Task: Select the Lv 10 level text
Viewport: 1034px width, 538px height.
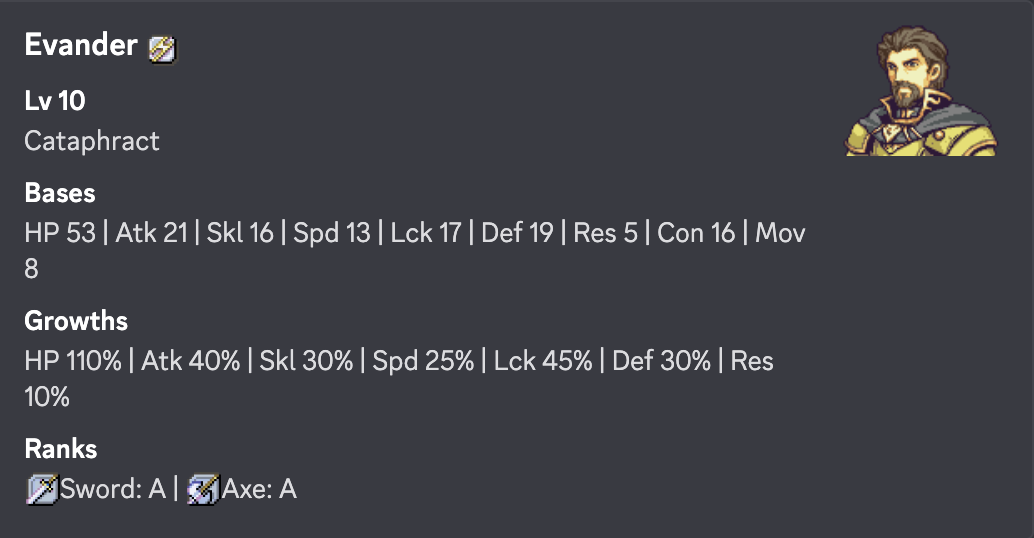Action: point(55,101)
